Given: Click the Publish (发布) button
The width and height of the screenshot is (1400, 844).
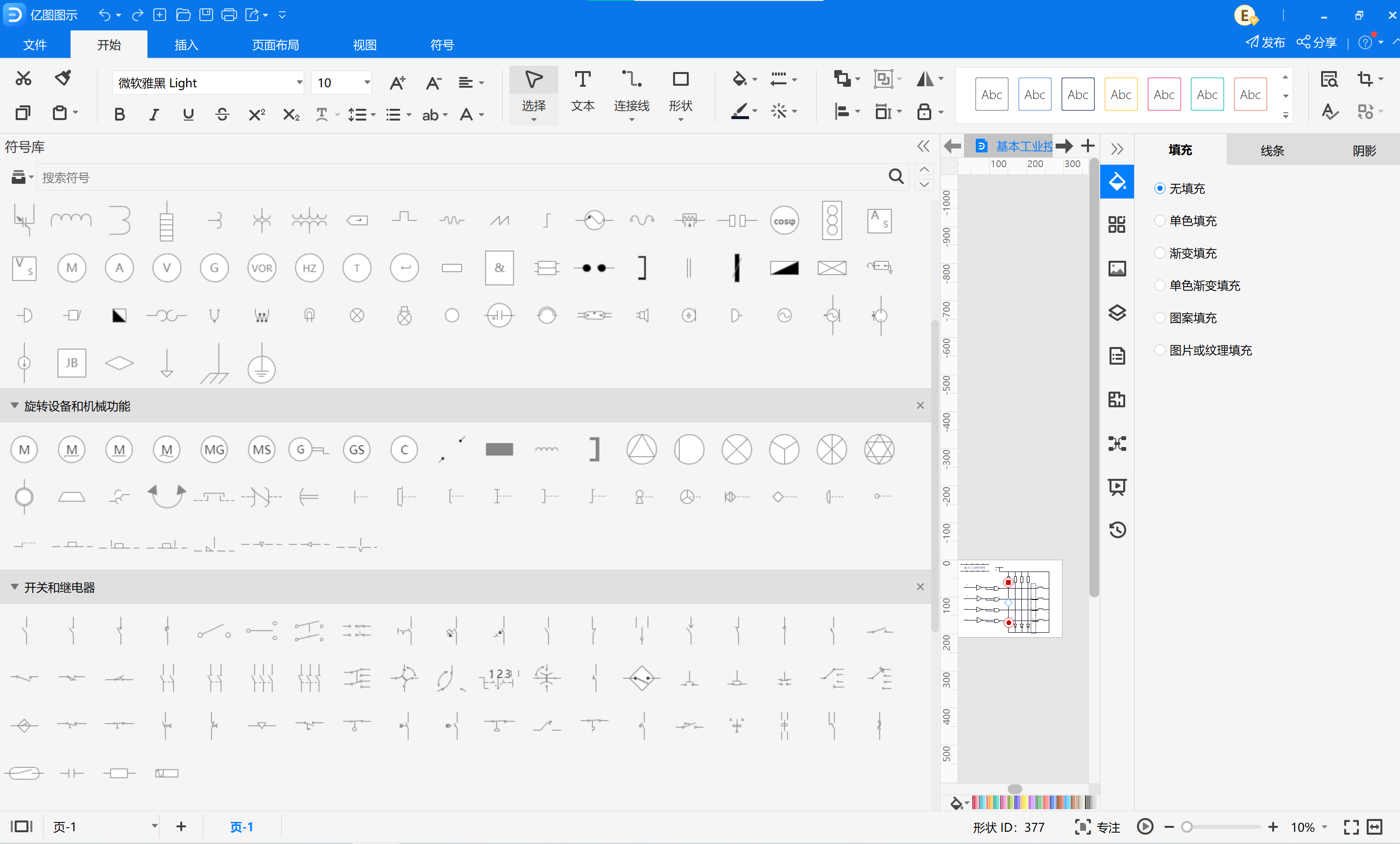Looking at the screenshot, I should point(1265,42).
